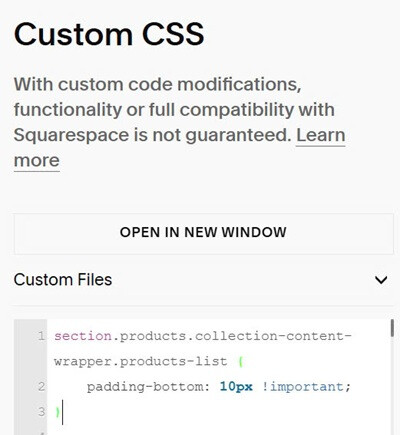Image resolution: width=400 pixels, height=435 pixels.
Task: Click the .collection-content- class text
Action: [269, 336]
